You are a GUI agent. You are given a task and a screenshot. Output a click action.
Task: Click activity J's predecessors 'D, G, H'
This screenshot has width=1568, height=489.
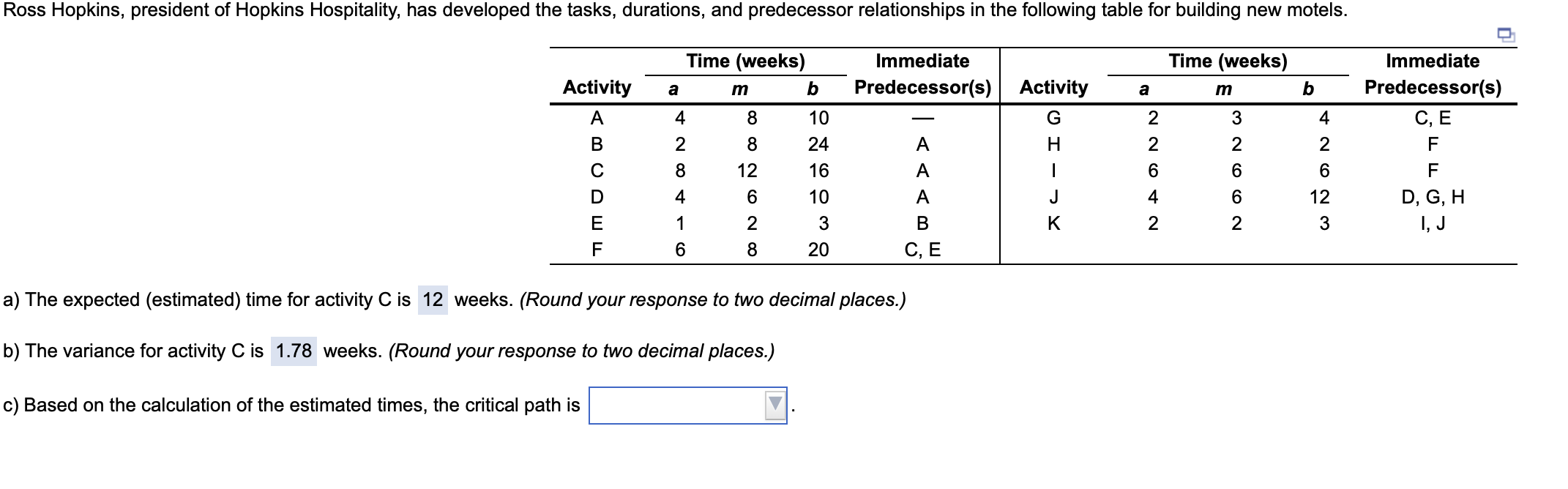click(1433, 197)
